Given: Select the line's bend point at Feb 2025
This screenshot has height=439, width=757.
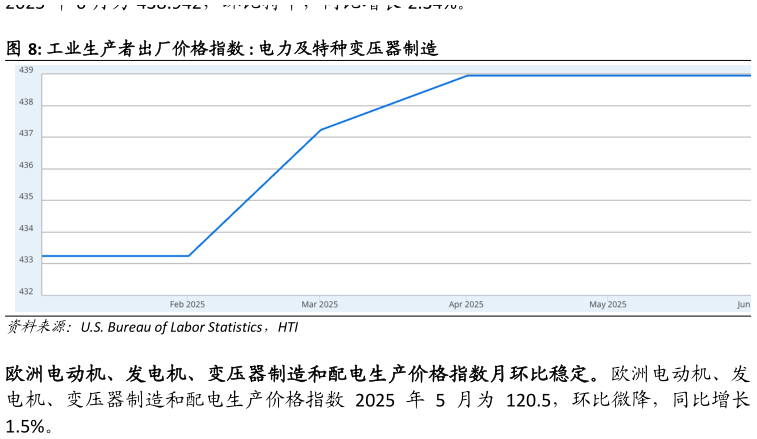Looking at the screenshot, I should click(189, 256).
